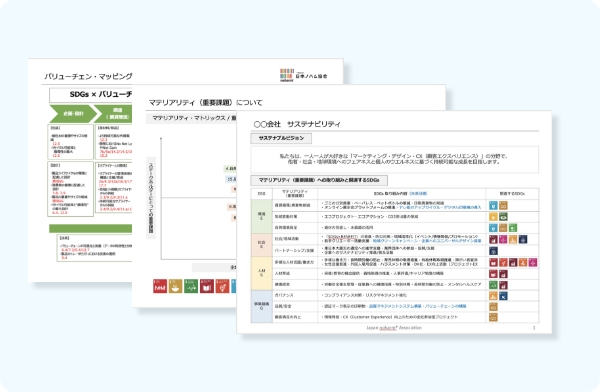The image size is (600, 392).
Task: Click the navy SDG icon in the 社会/地域活動 row
Action: 523,239
